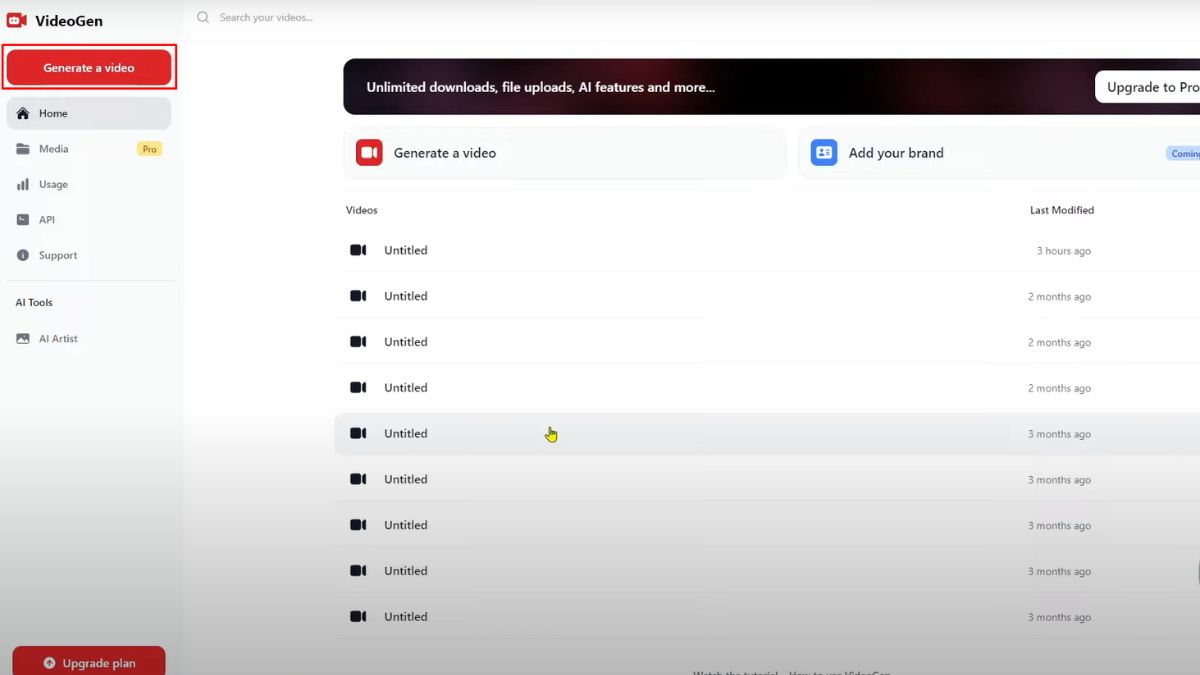The width and height of the screenshot is (1200, 675).
Task: Click the red camera icon on Generate a video card
Action: [368, 152]
